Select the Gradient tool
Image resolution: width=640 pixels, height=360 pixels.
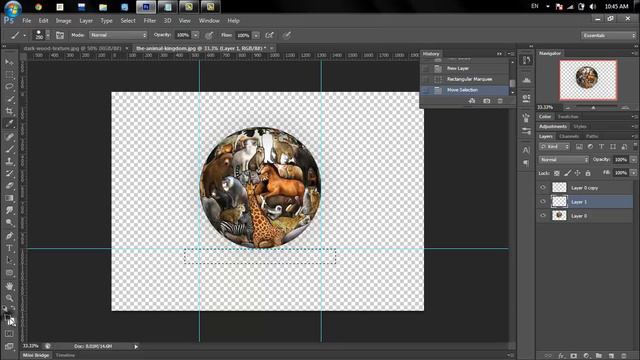click(x=9, y=198)
